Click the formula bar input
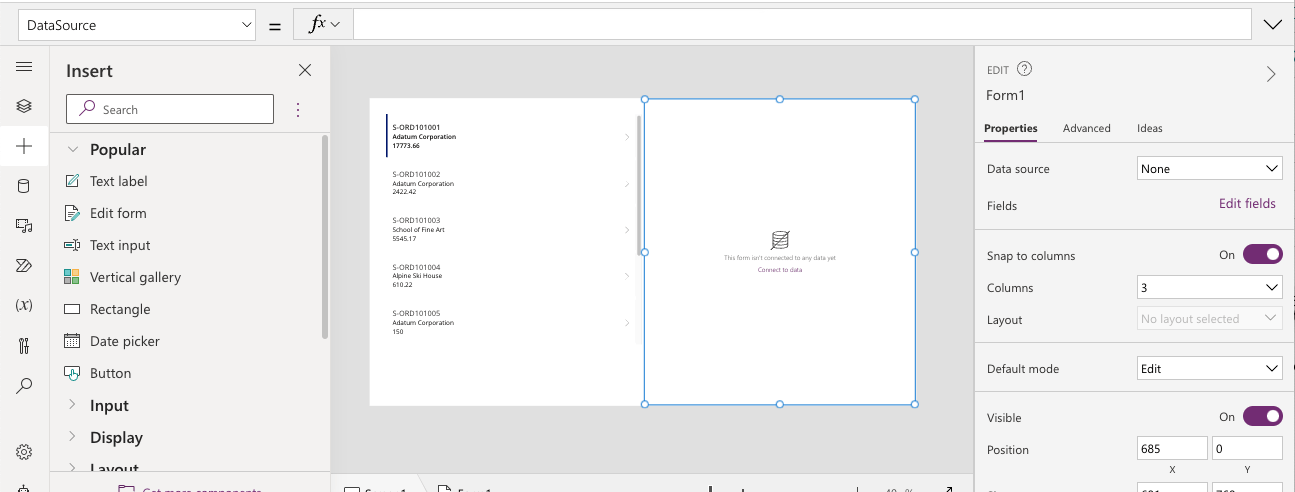This screenshot has width=1295, height=492. [802, 25]
